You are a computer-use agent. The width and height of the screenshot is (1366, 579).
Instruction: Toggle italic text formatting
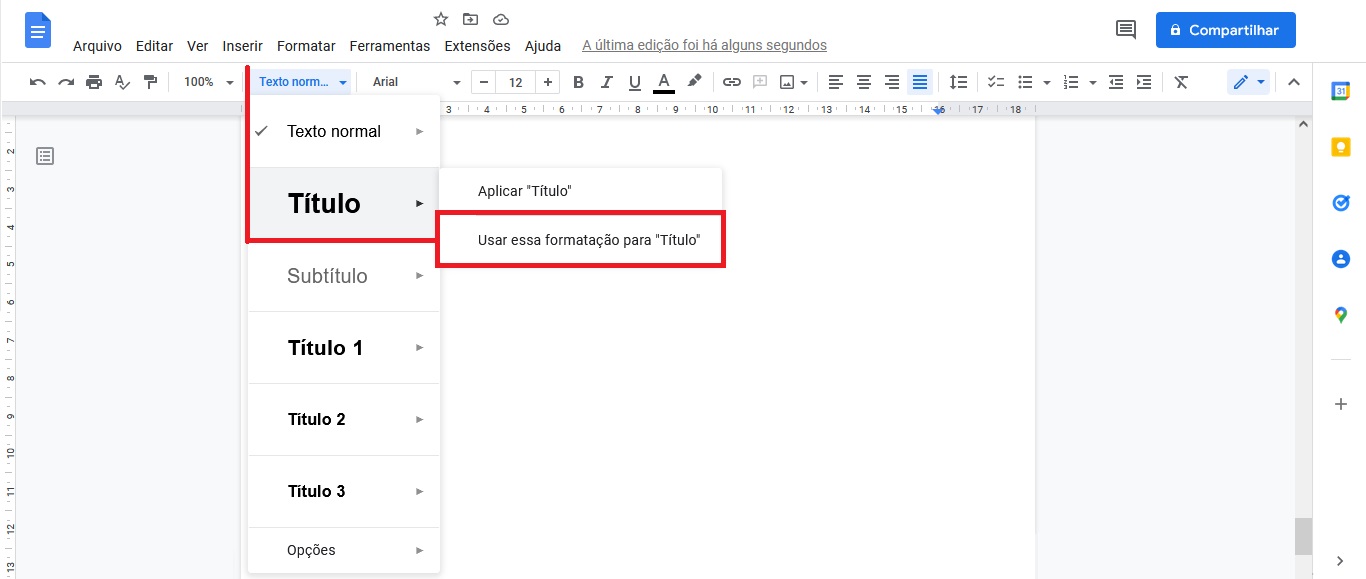tap(606, 82)
